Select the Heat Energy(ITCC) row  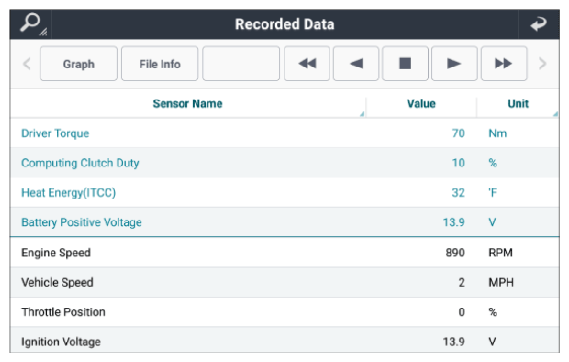[284, 192]
